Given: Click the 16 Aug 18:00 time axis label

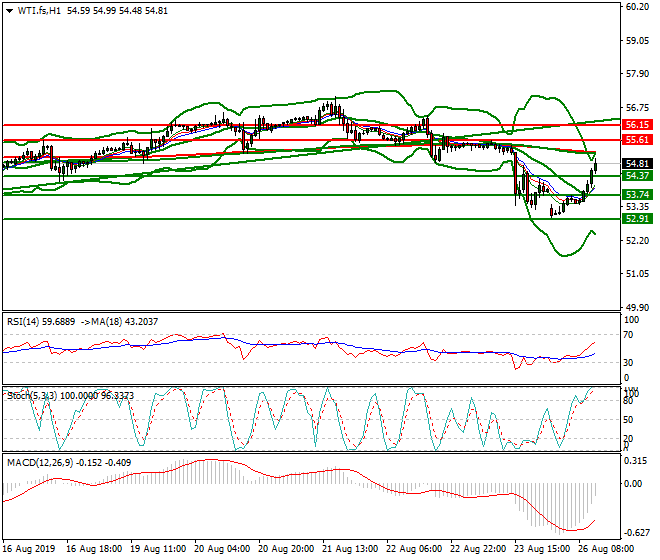Looking at the screenshot, I should 94,549.
